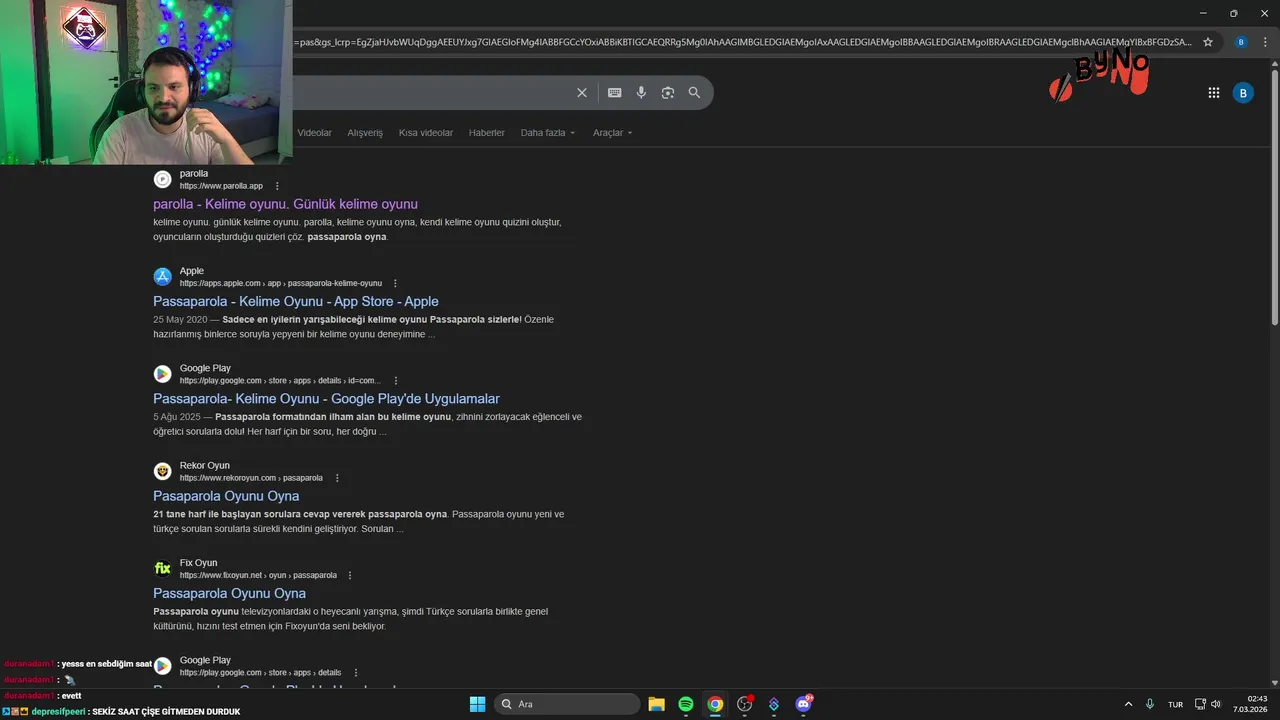Click the date text 5 Ağu 2025
The height and width of the screenshot is (720, 1280).
click(177, 417)
